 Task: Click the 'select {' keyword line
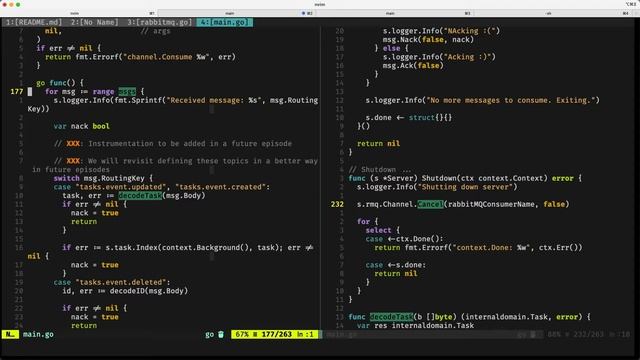click(x=383, y=230)
